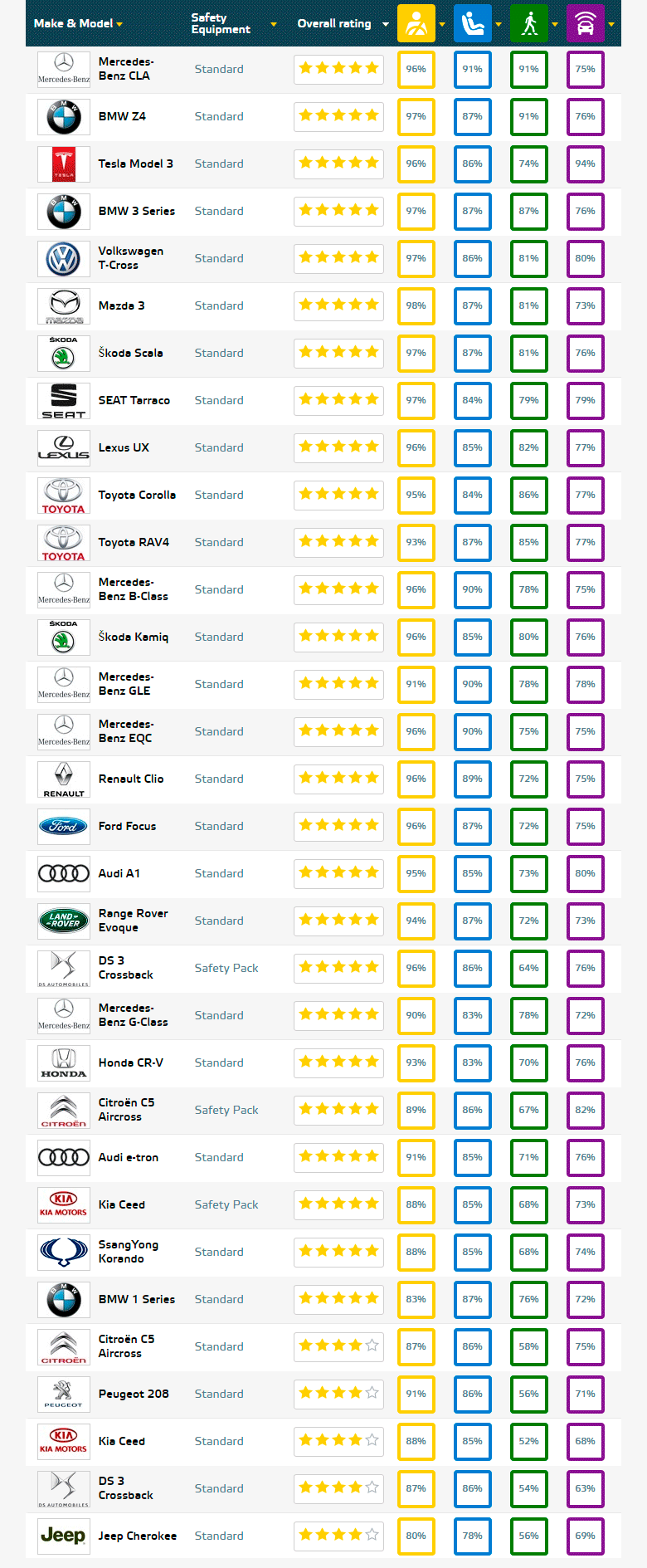Open the Overall rating sort dropdown arrow
This screenshot has height=1568, width=647.
[x=386, y=24]
